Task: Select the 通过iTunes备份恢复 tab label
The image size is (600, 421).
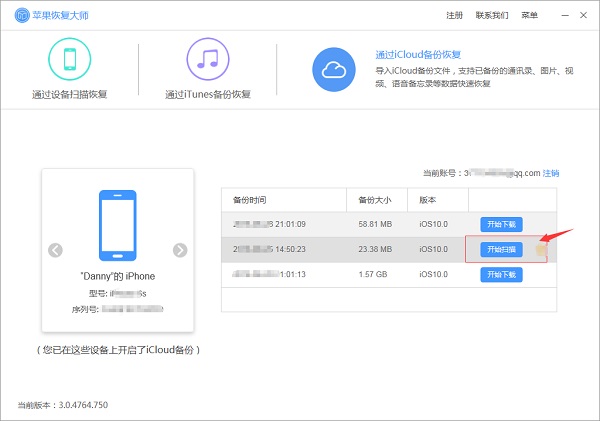Action: coord(208,94)
